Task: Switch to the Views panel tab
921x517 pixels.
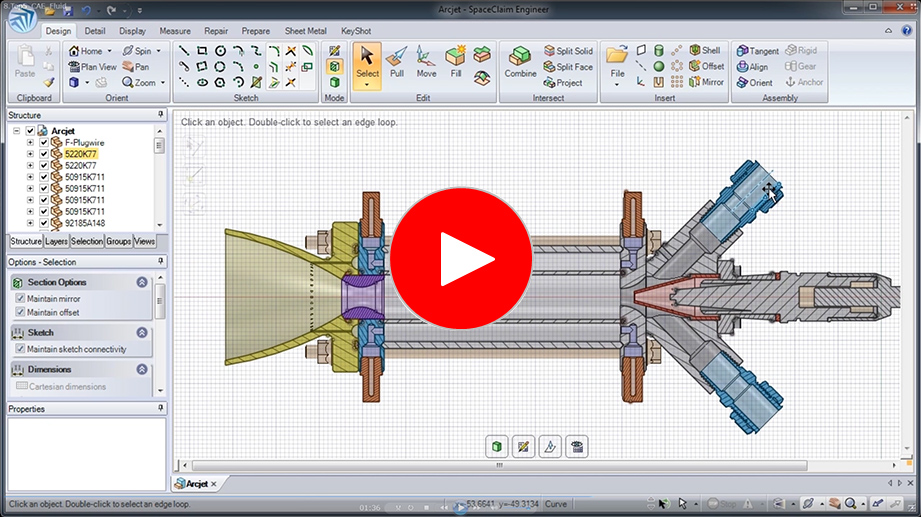Action: tap(144, 241)
